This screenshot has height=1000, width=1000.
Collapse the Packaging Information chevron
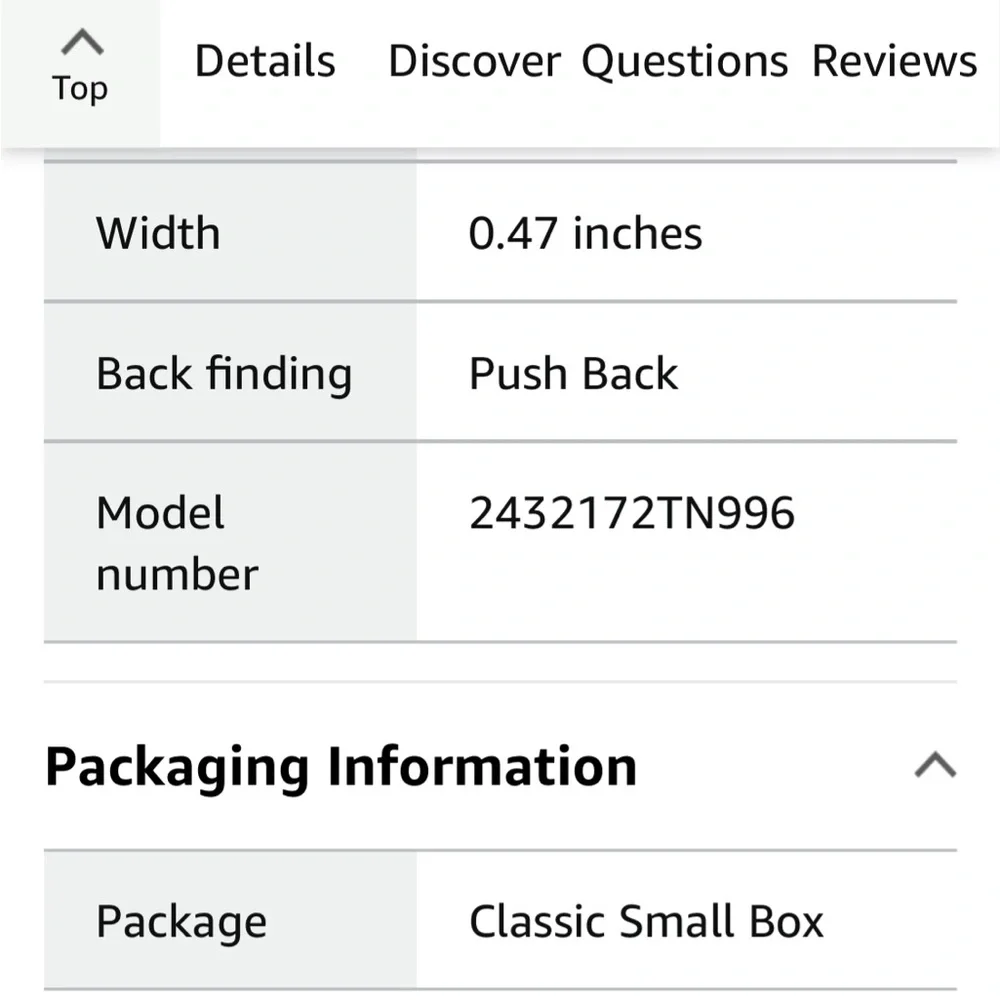pyautogui.click(x=935, y=765)
